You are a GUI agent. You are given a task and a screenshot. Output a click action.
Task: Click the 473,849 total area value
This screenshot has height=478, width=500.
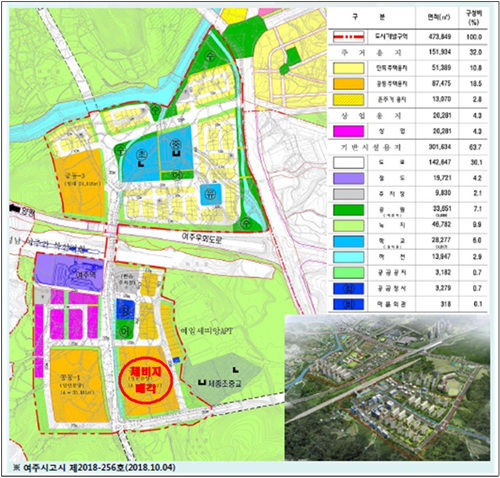(440, 36)
